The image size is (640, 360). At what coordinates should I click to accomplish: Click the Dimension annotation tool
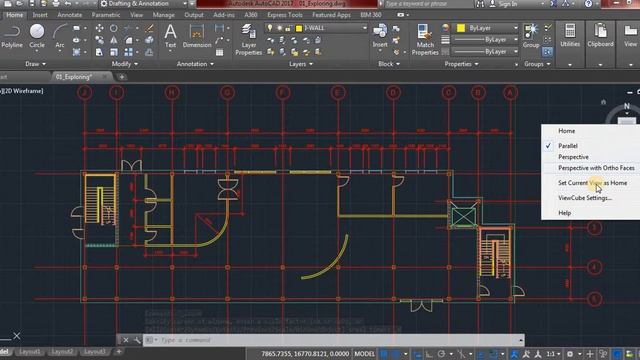(197, 36)
